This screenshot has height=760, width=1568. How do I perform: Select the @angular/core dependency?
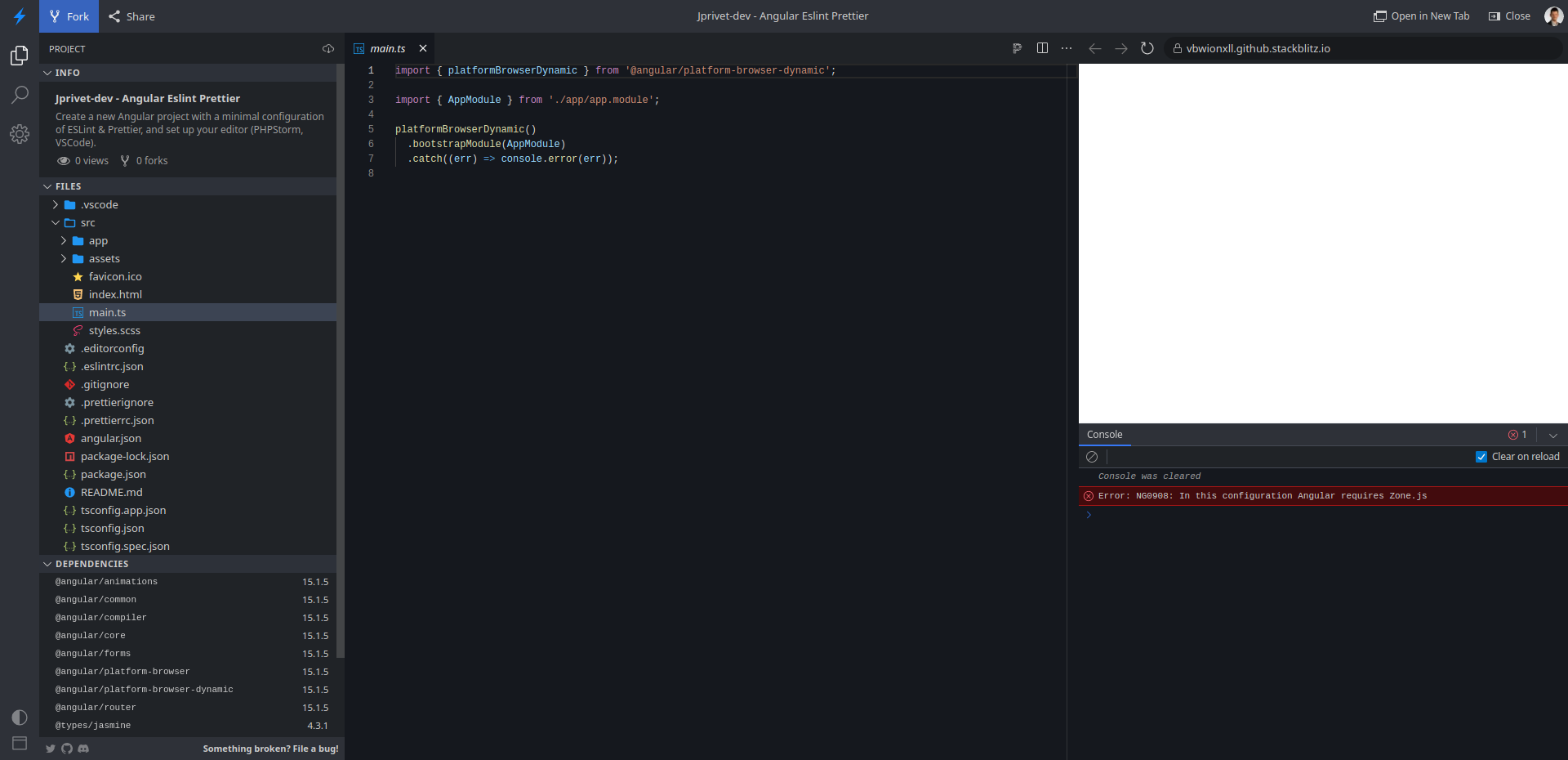(x=188, y=636)
